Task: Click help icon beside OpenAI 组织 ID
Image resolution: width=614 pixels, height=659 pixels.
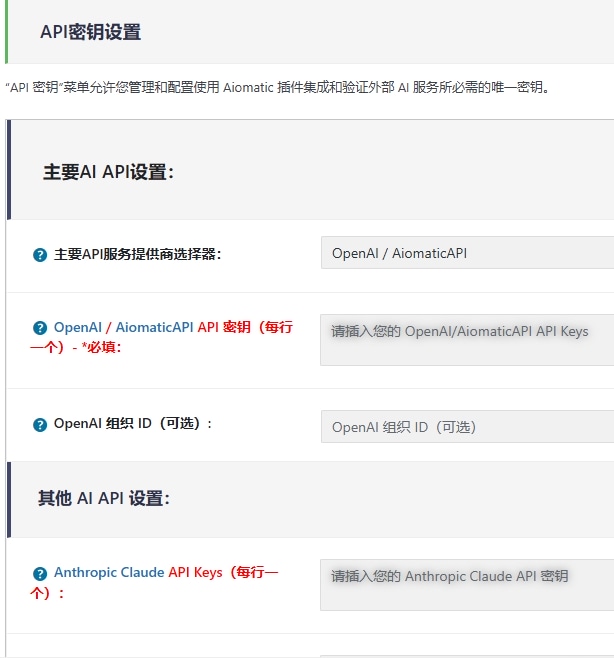Action: [x=40, y=424]
